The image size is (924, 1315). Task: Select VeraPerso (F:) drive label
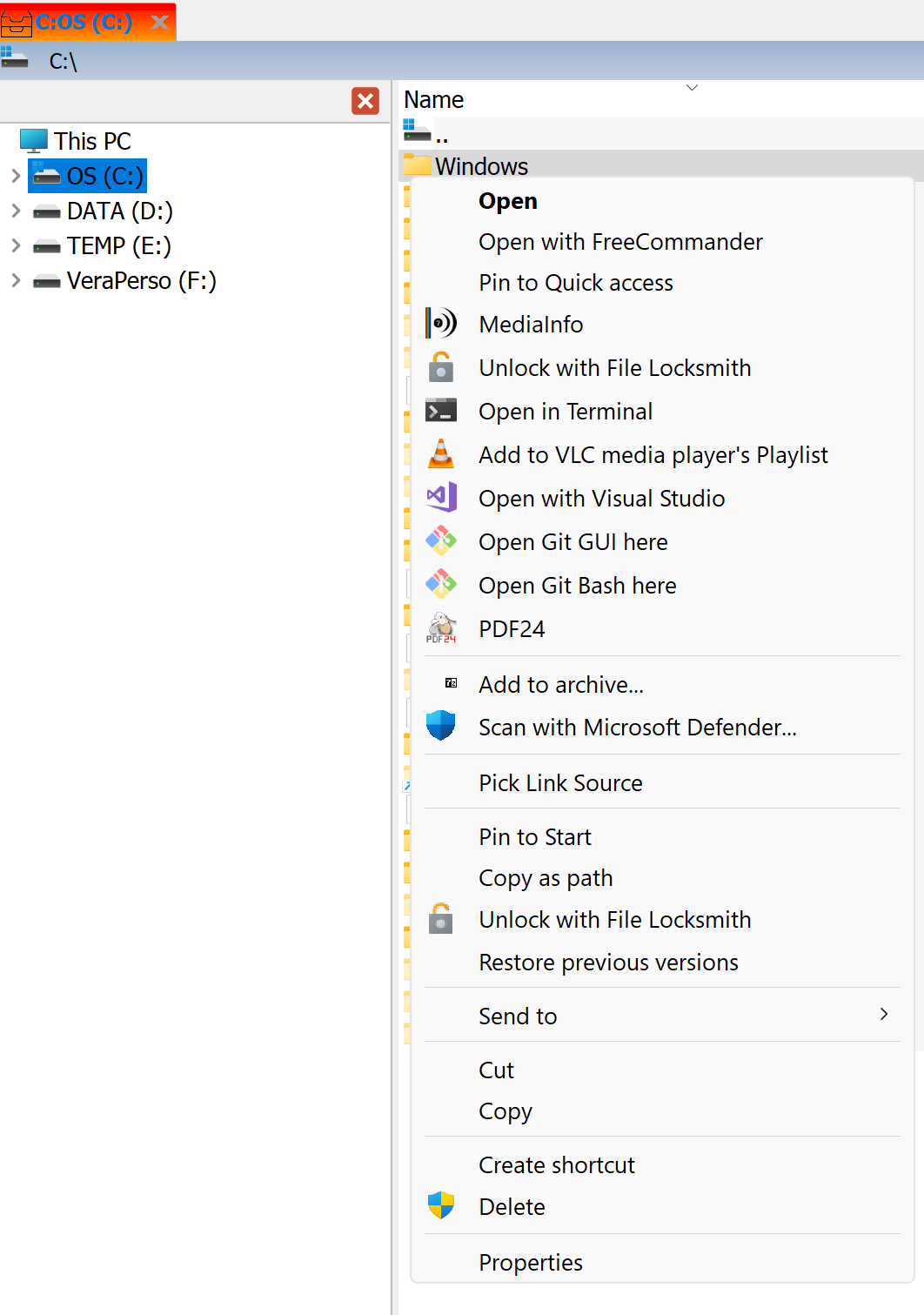pos(142,280)
